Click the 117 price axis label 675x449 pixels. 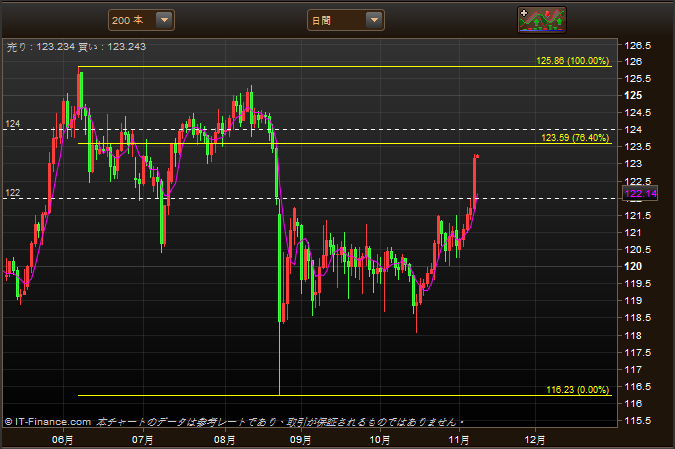click(633, 369)
